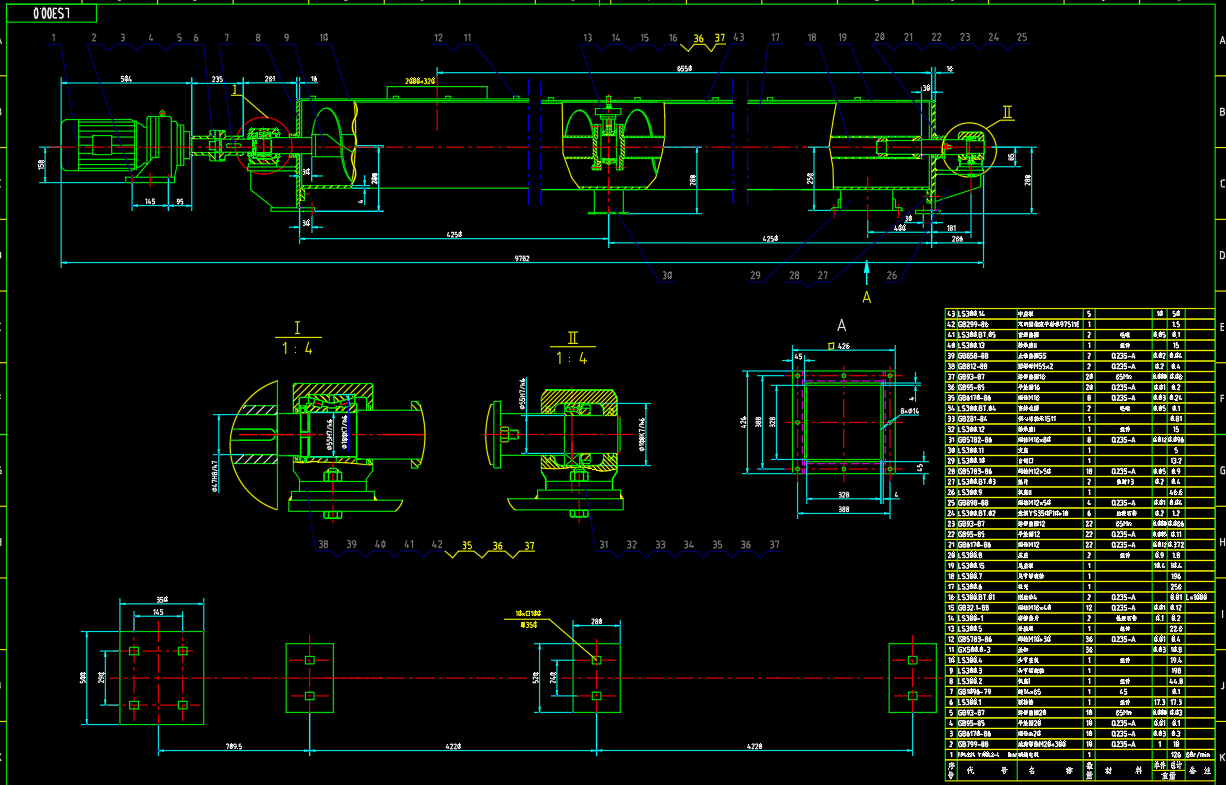Select the 9782 overall length dimension
Image resolution: width=1226 pixels, height=785 pixels.
523,258
